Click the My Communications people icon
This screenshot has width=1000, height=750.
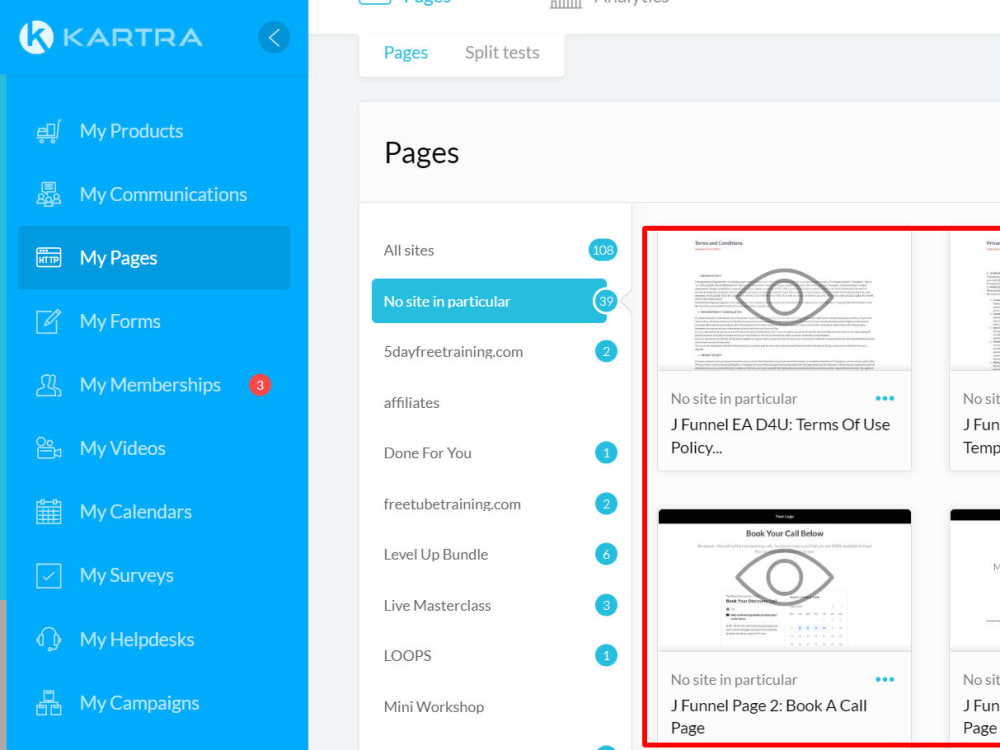coord(48,195)
